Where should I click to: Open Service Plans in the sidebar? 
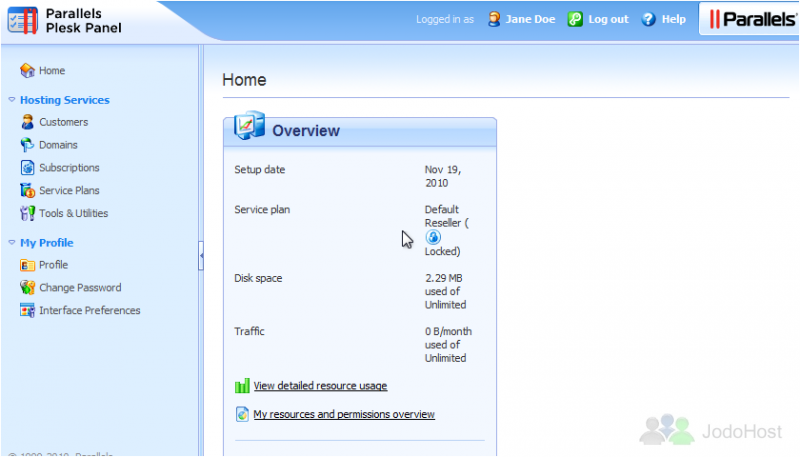click(69, 190)
